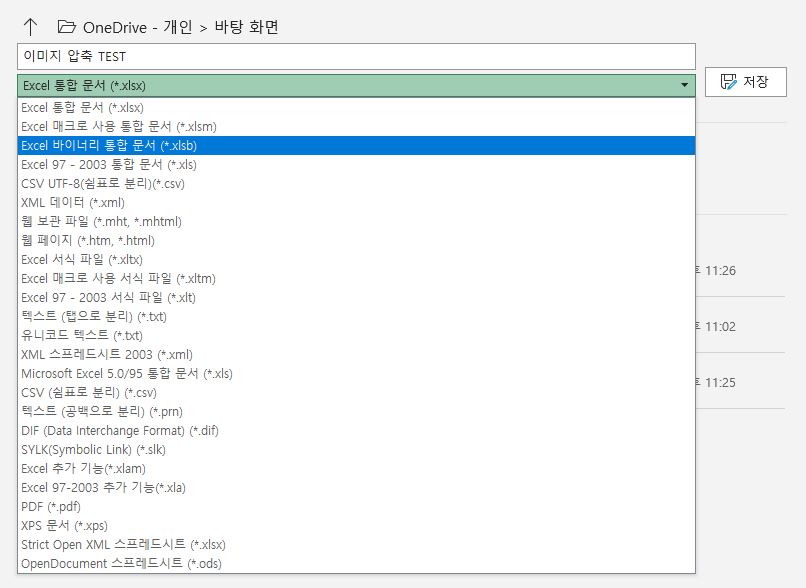Select PDF (*.pdf) format
Viewport: 806px width, 588px height.
pos(356,507)
